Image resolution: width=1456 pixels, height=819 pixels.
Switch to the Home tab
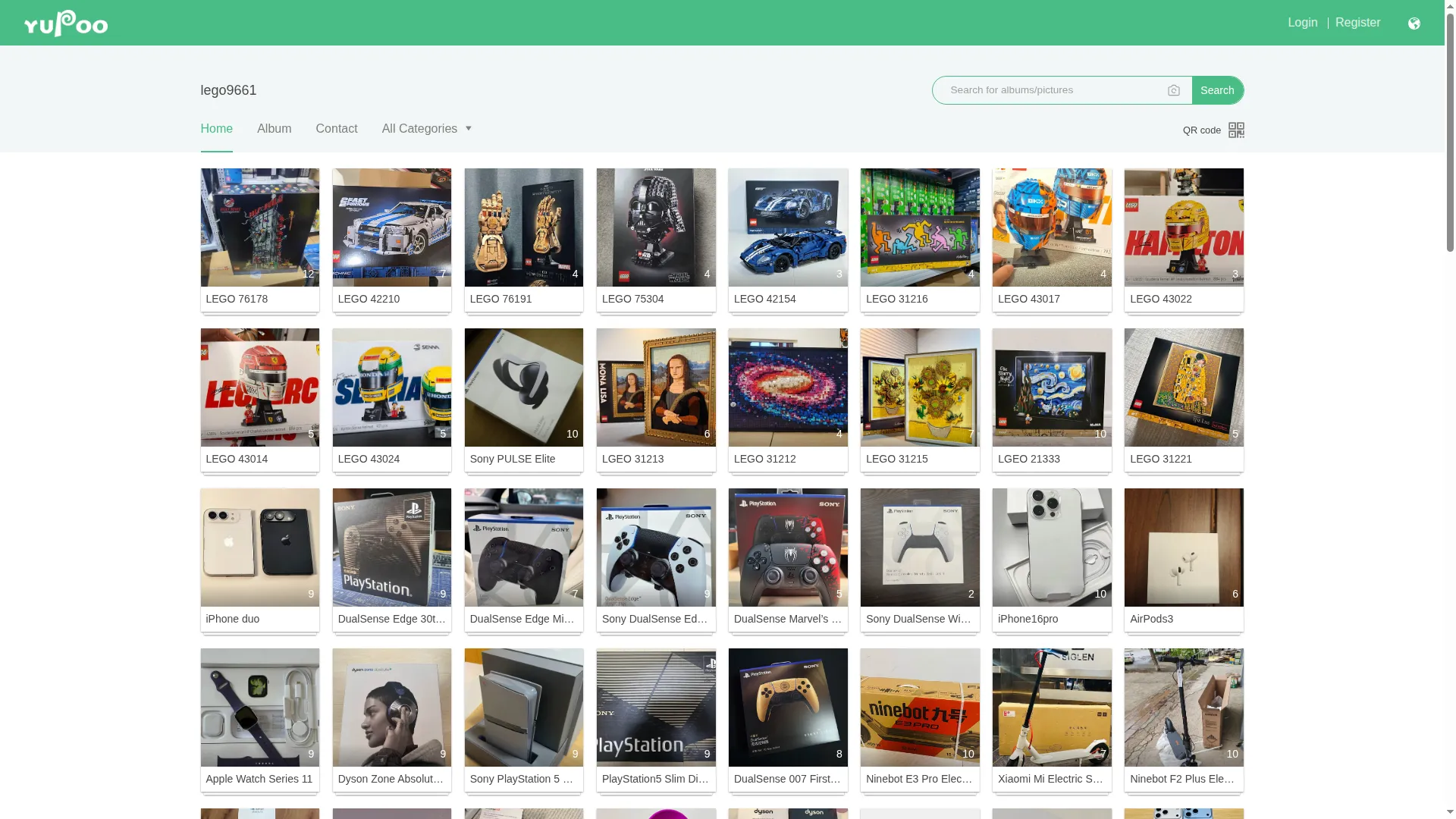[216, 129]
